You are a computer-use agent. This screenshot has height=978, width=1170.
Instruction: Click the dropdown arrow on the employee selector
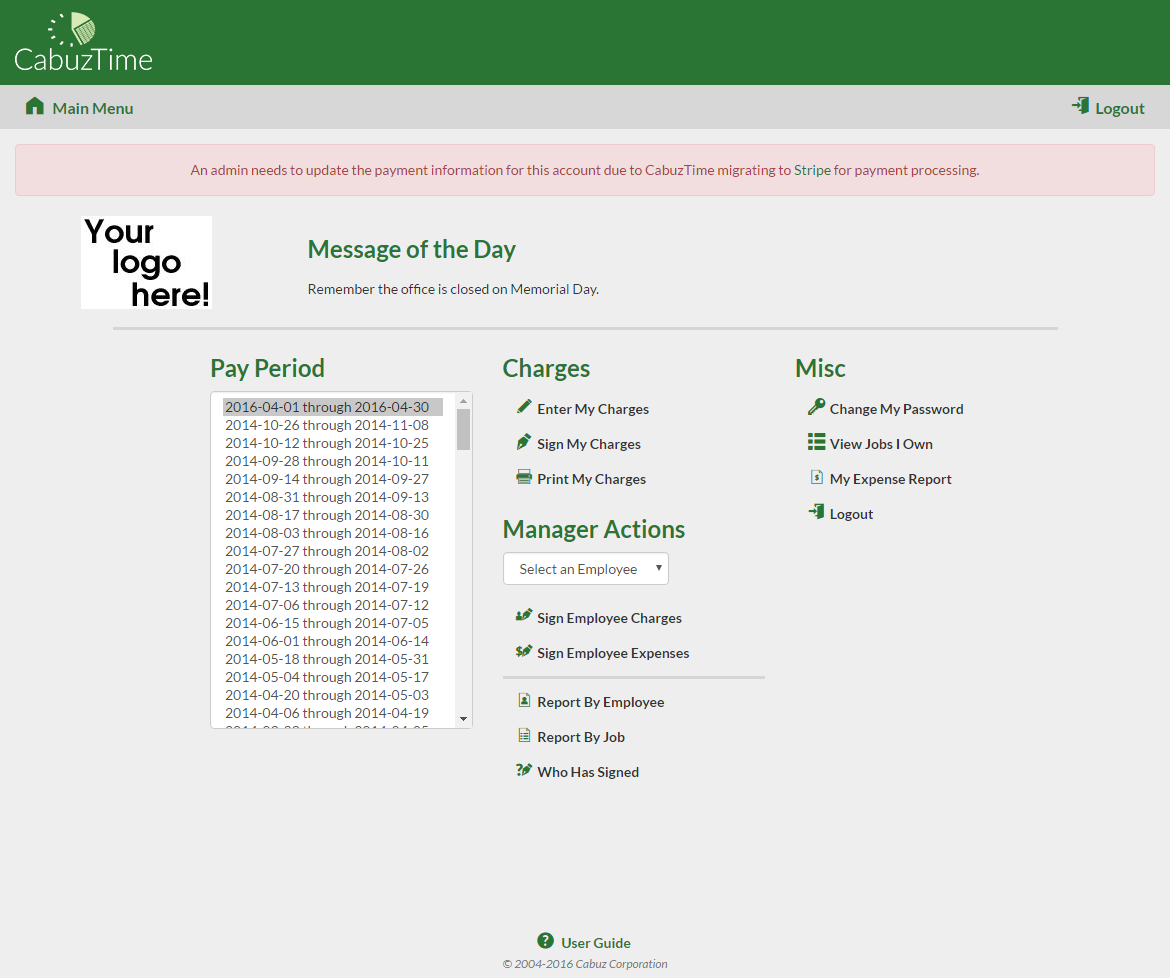659,568
